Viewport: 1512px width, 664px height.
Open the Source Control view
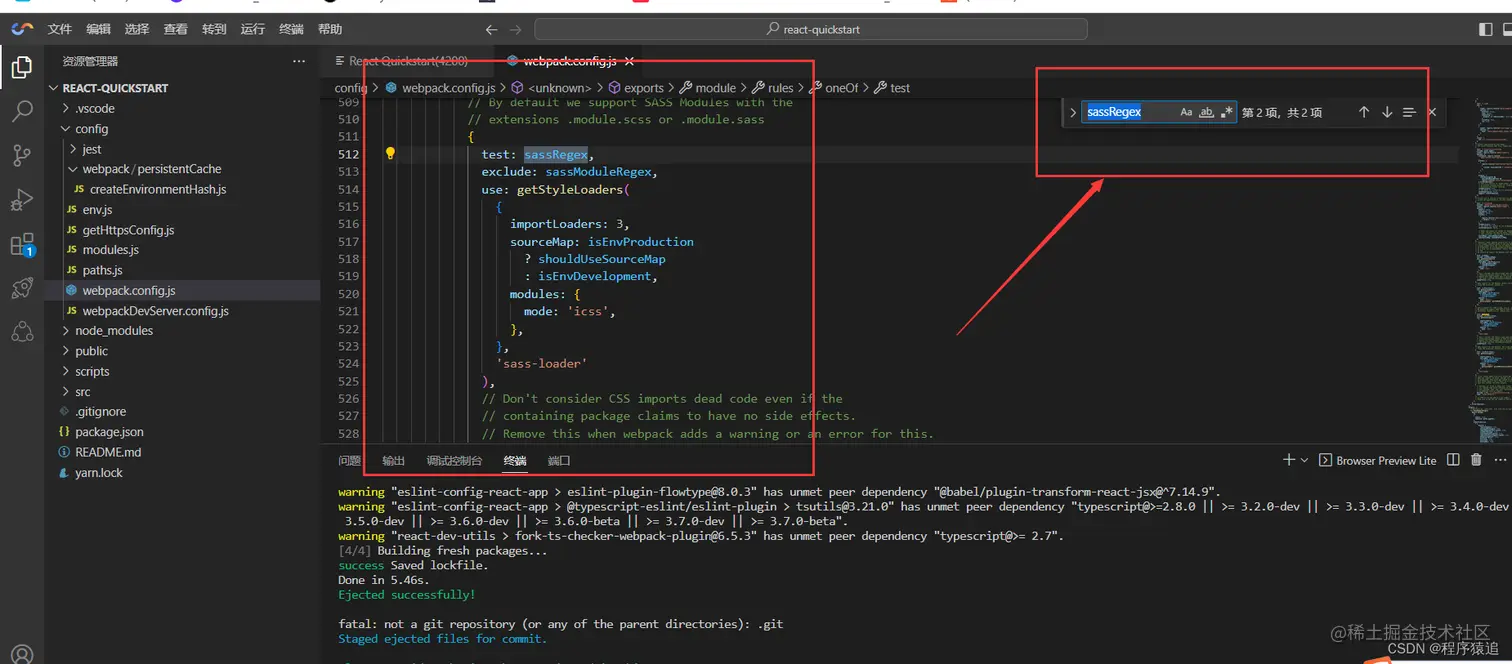click(22, 155)
